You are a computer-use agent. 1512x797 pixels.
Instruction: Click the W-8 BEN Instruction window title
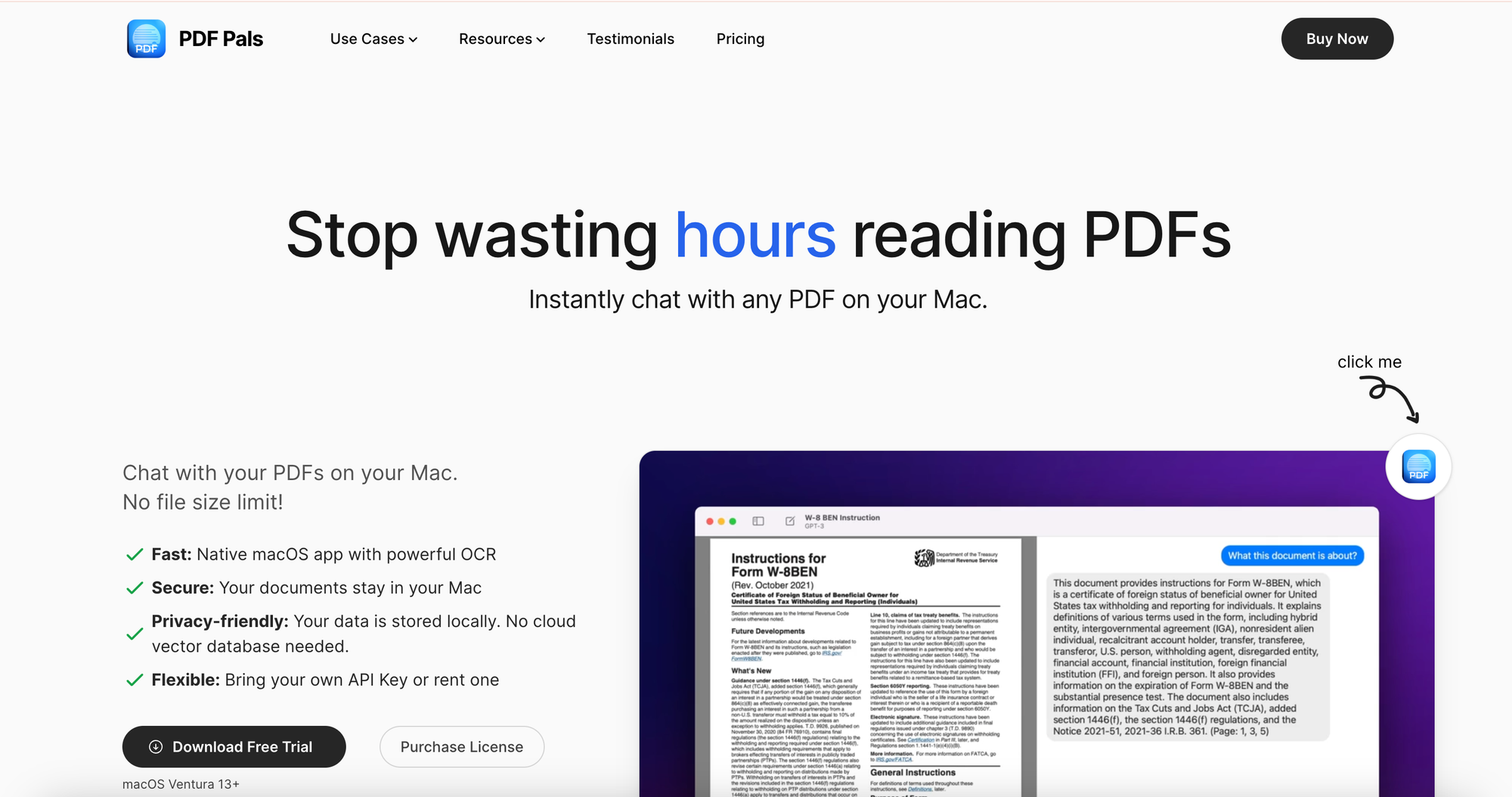[841, 518]
